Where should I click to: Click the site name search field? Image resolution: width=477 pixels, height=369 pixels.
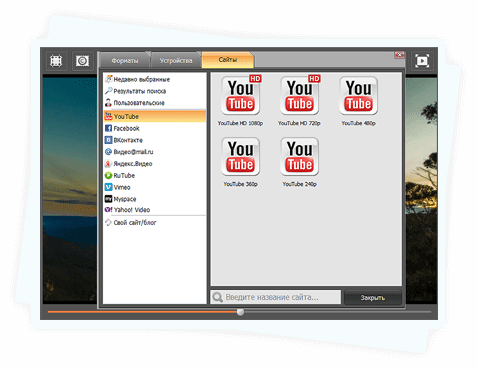click(276, 297)
